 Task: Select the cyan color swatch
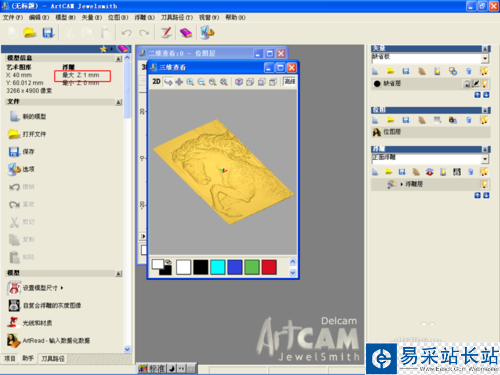[218, 267]
